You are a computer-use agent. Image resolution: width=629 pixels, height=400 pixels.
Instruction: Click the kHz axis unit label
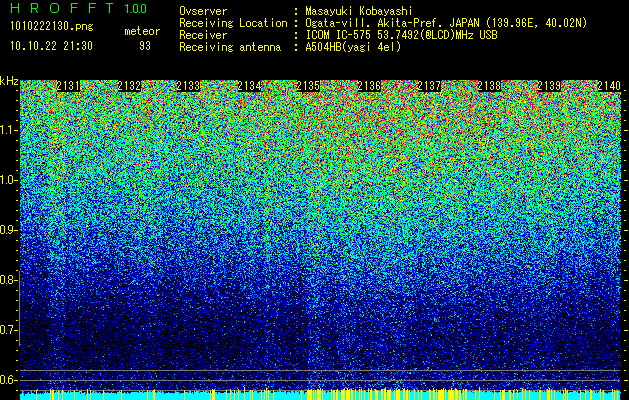pyautogui.click(x=9, y=81)
